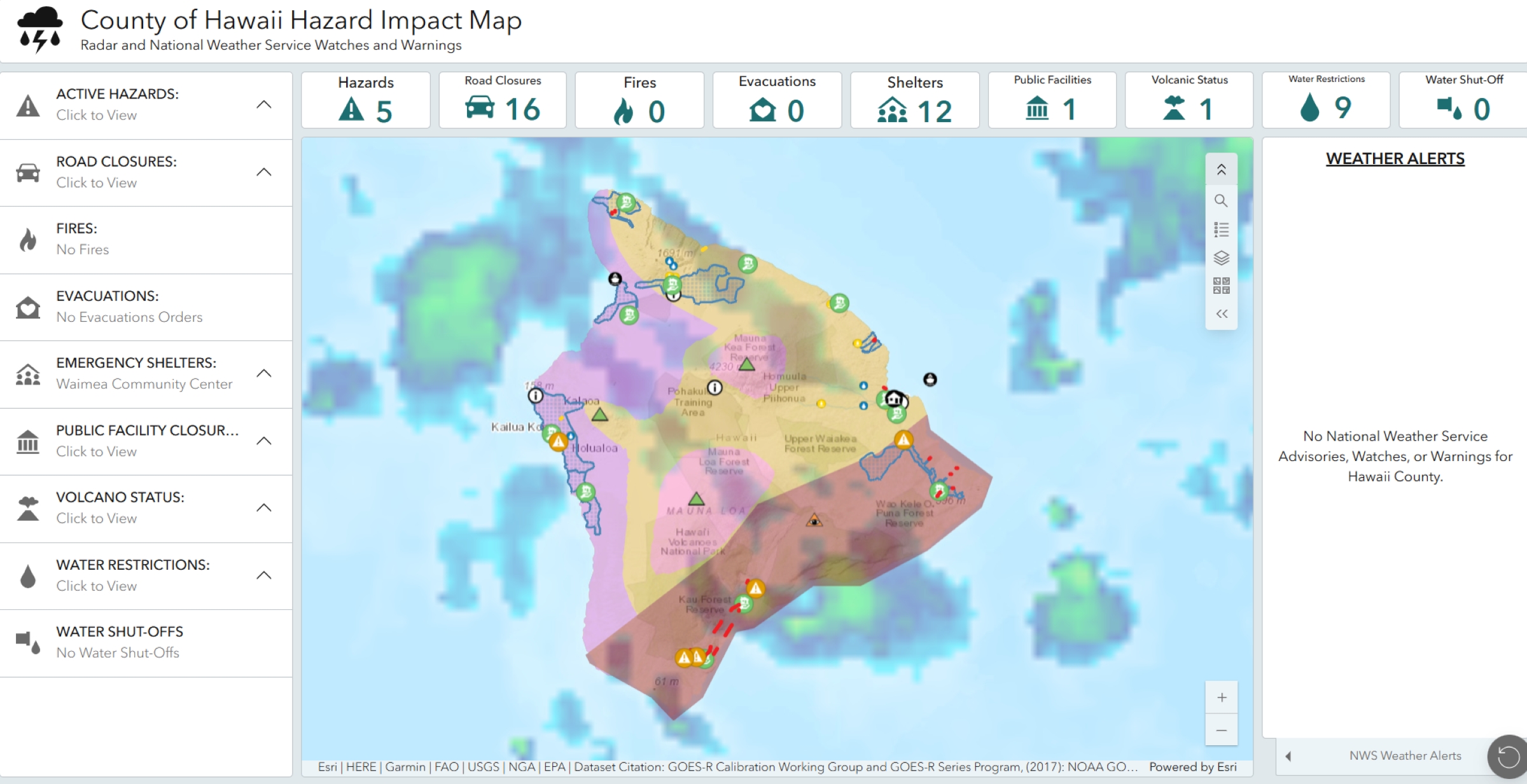
Task: Open the map legend list icon
Action: pos(1220,230)
